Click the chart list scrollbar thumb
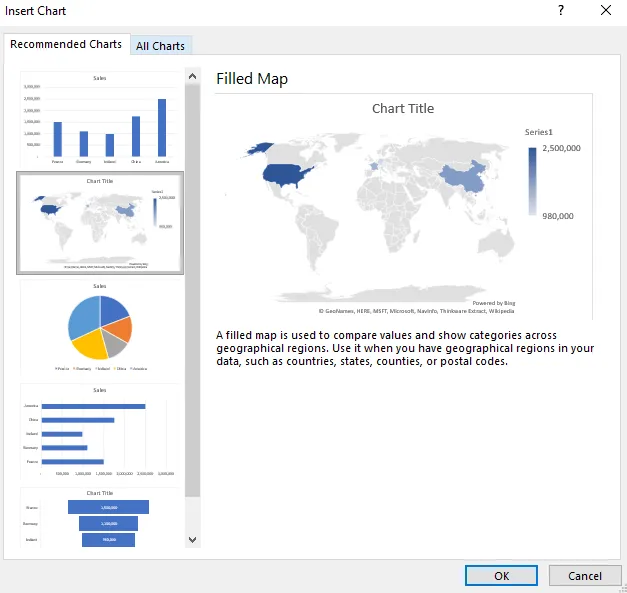This screenshot has width=627, height=593. click(192, 290)
